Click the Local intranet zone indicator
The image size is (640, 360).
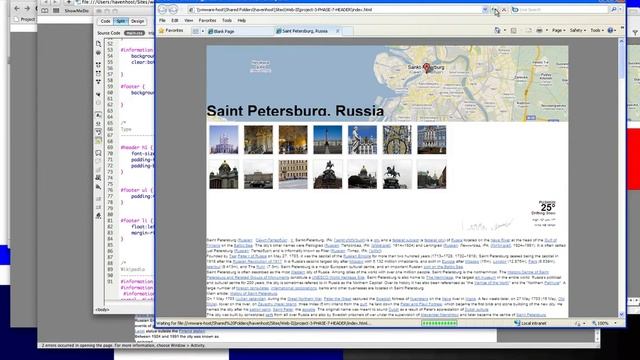point(530,323)
